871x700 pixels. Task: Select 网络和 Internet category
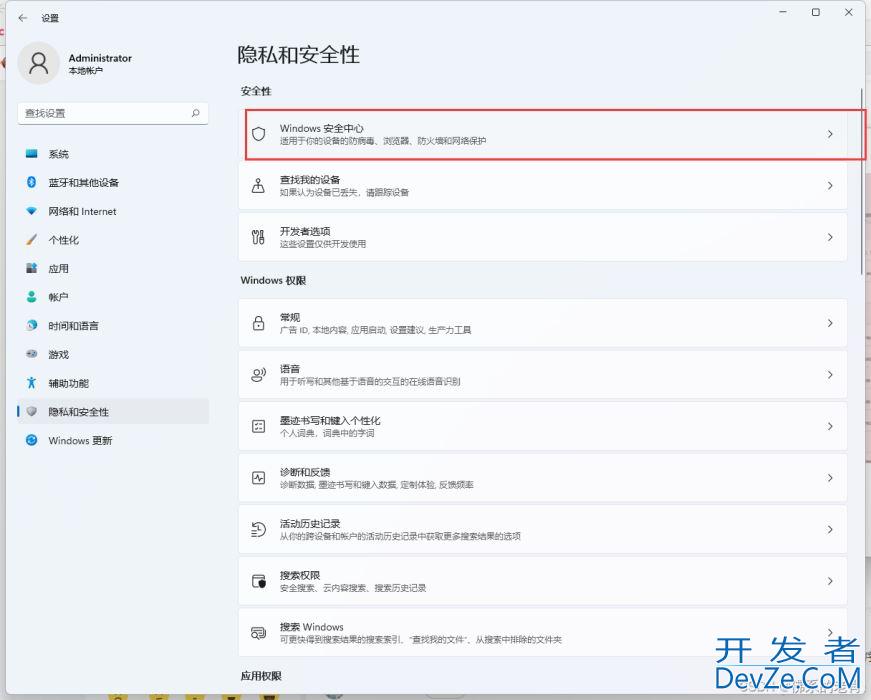(x=113, y=211)
